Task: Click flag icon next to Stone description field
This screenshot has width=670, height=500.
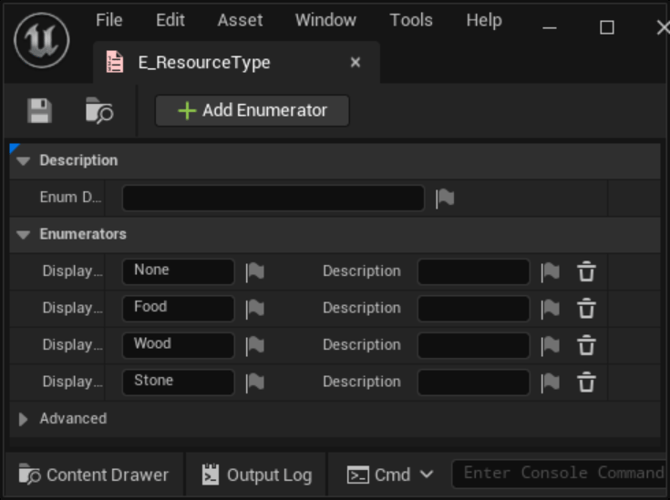Action: 550,382
